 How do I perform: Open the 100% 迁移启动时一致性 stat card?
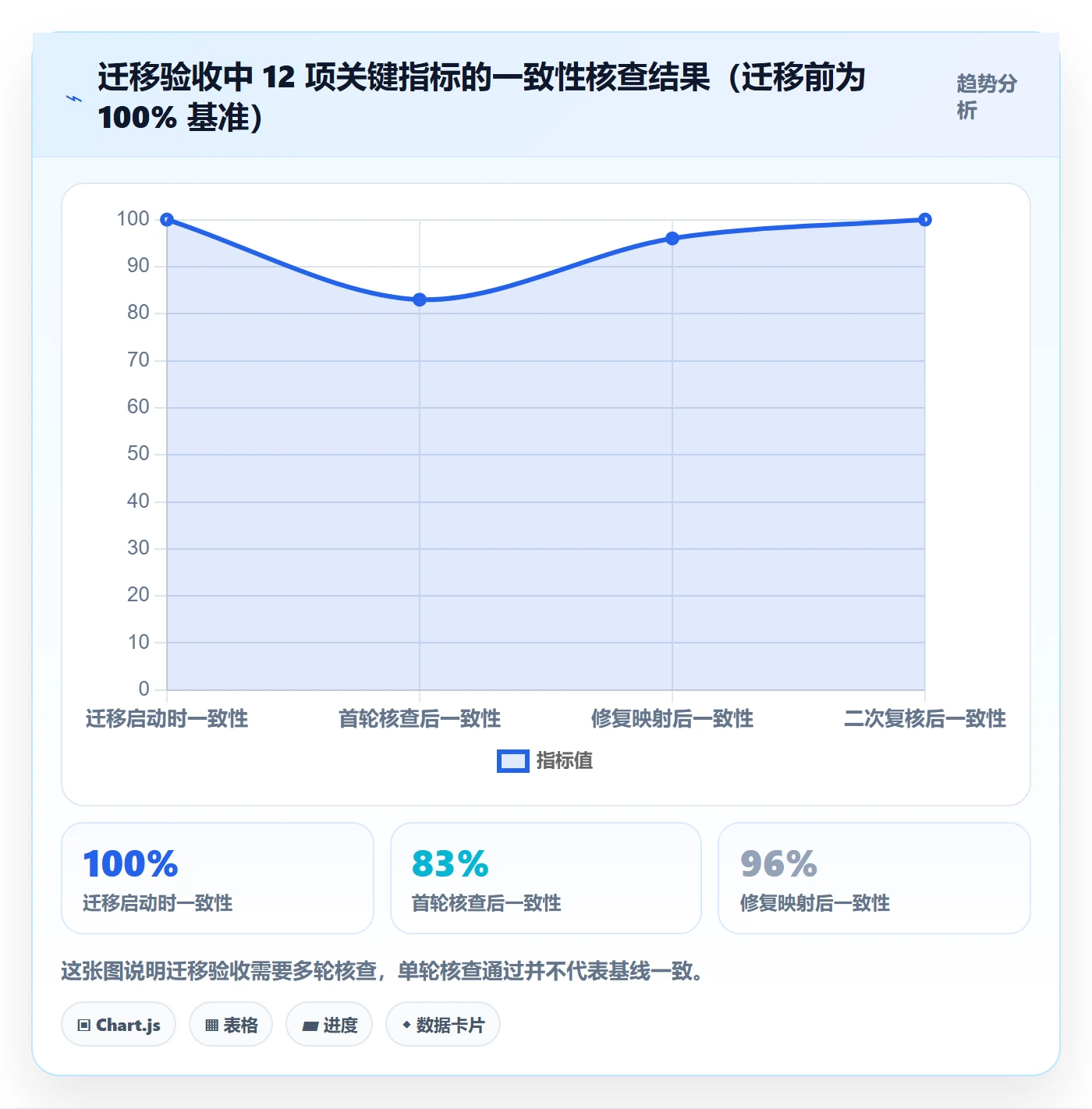coord(218,878)
